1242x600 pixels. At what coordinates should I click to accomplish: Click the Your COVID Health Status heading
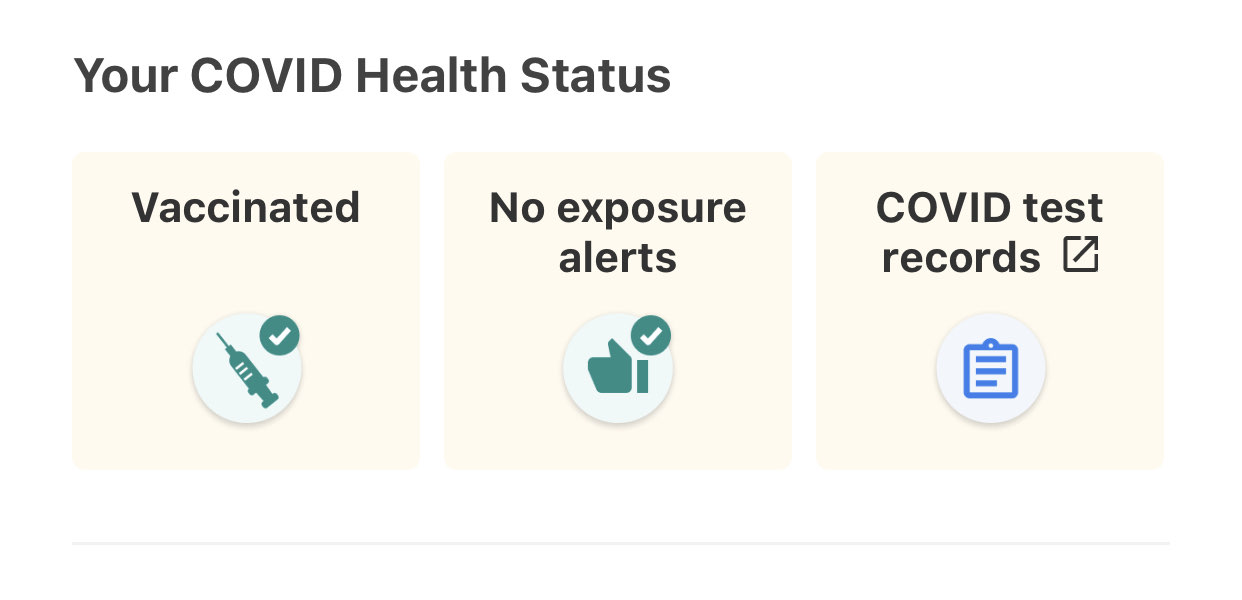372,76
